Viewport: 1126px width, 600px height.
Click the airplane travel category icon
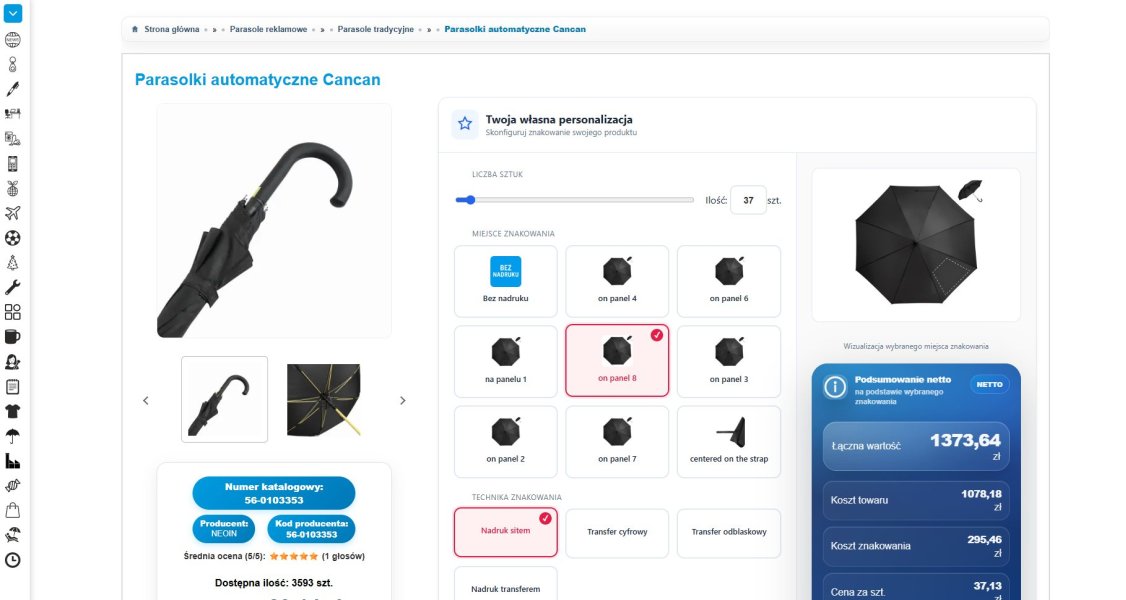click(x=12, y=213)
